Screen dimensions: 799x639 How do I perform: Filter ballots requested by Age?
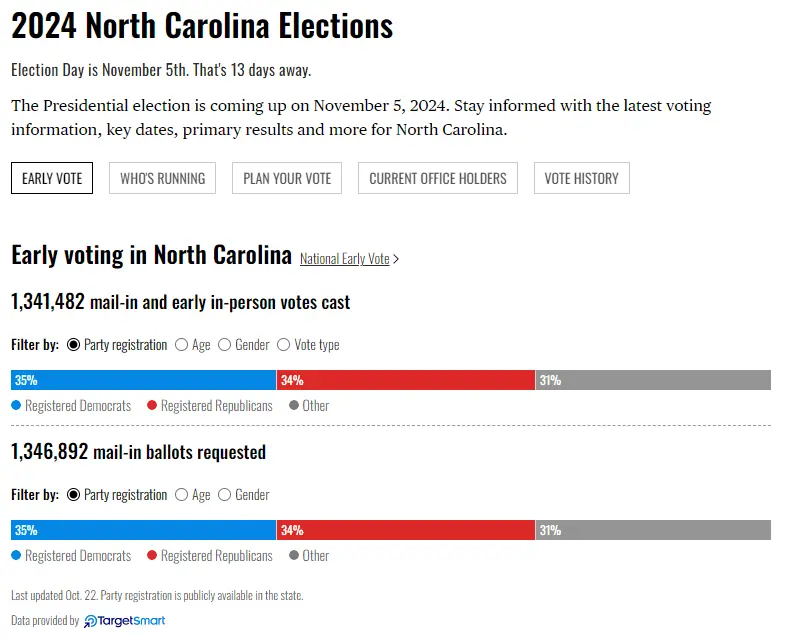181,495
